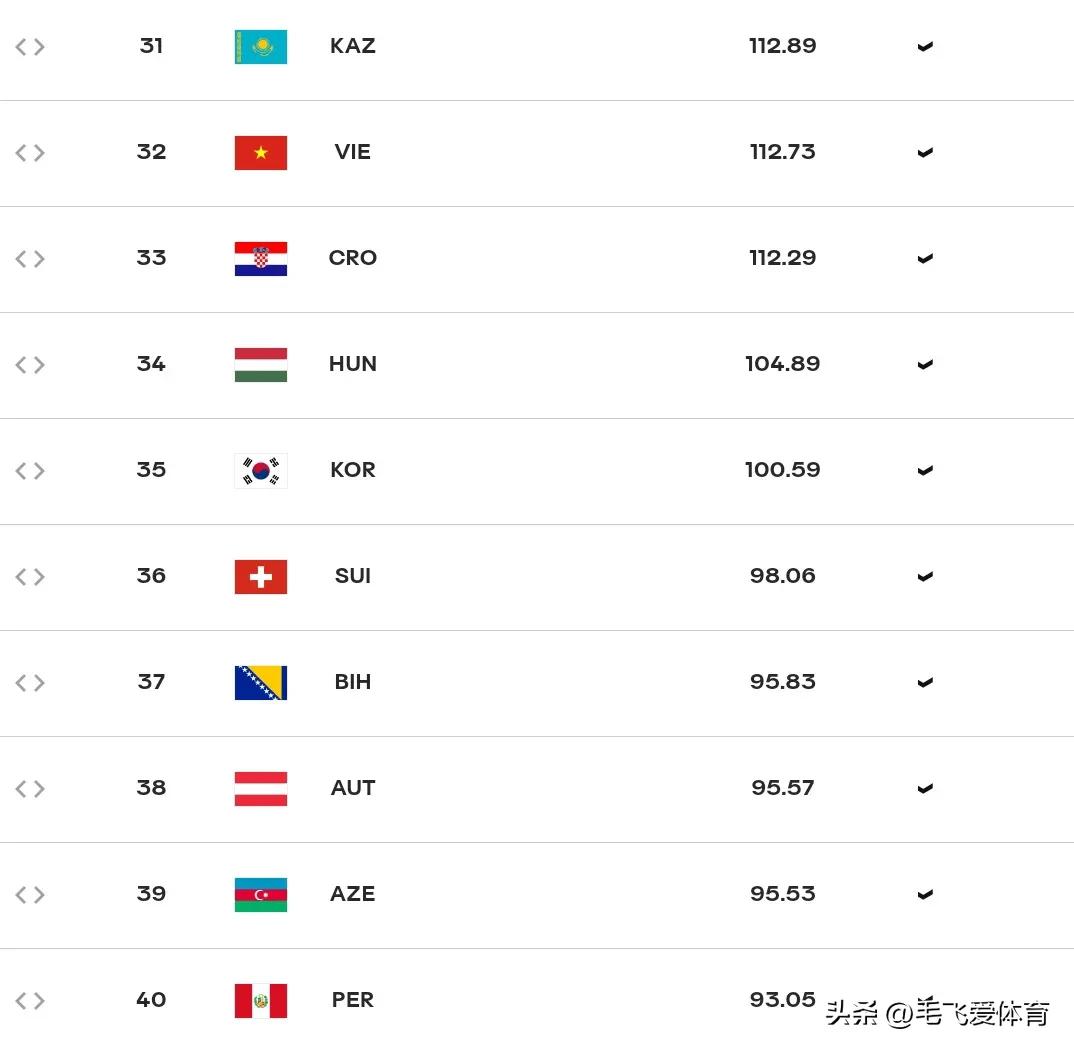Expand the AZE row dropdown chevron
Viewport: 1074px width, 1051px height.
point(925,895)
